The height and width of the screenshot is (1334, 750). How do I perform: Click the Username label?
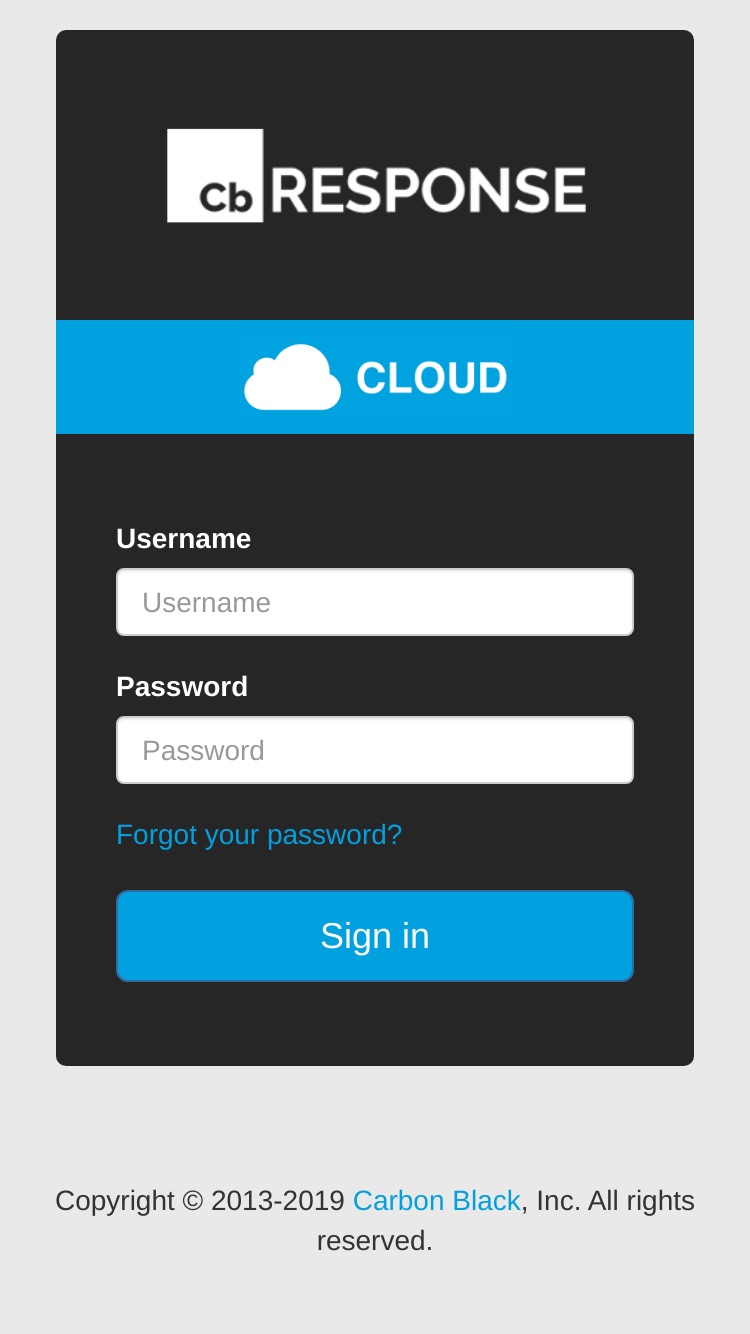tap(183, 538)
